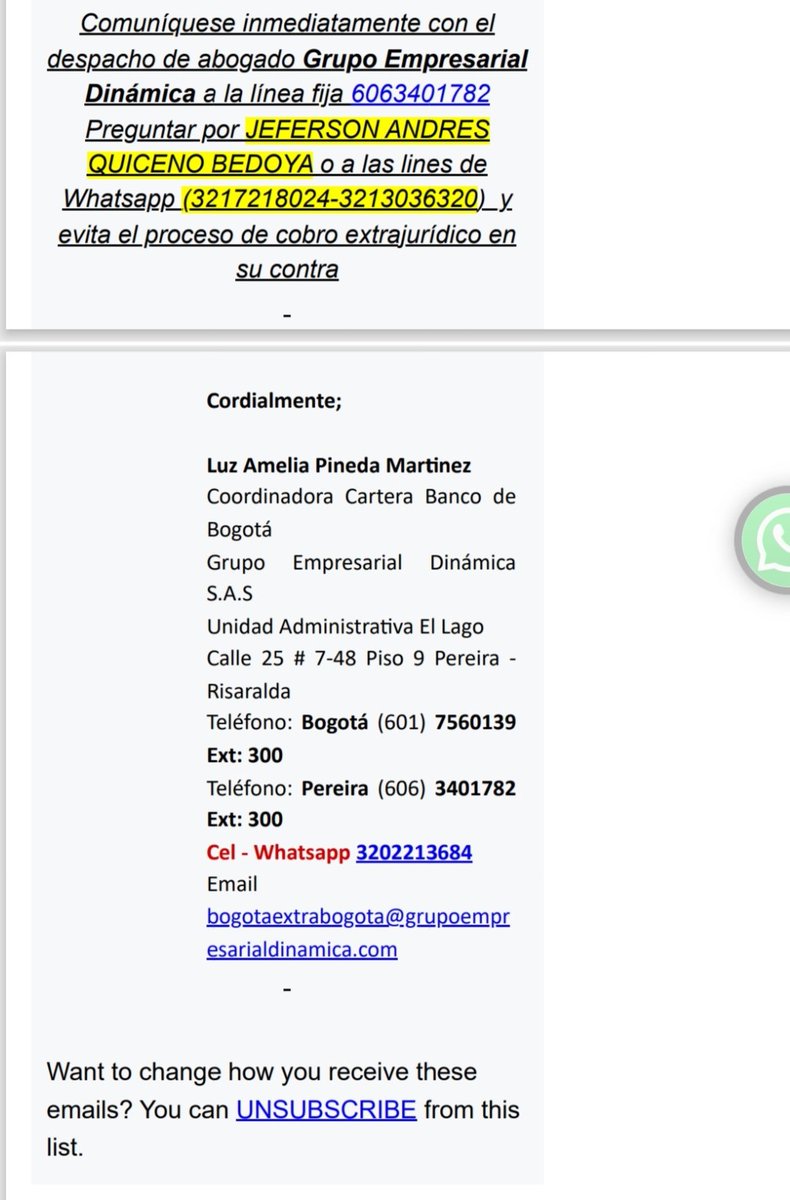Click the 'Risaralda' line in address
The width and height of the screenshot is (790, 1200).
pos(248,691)
